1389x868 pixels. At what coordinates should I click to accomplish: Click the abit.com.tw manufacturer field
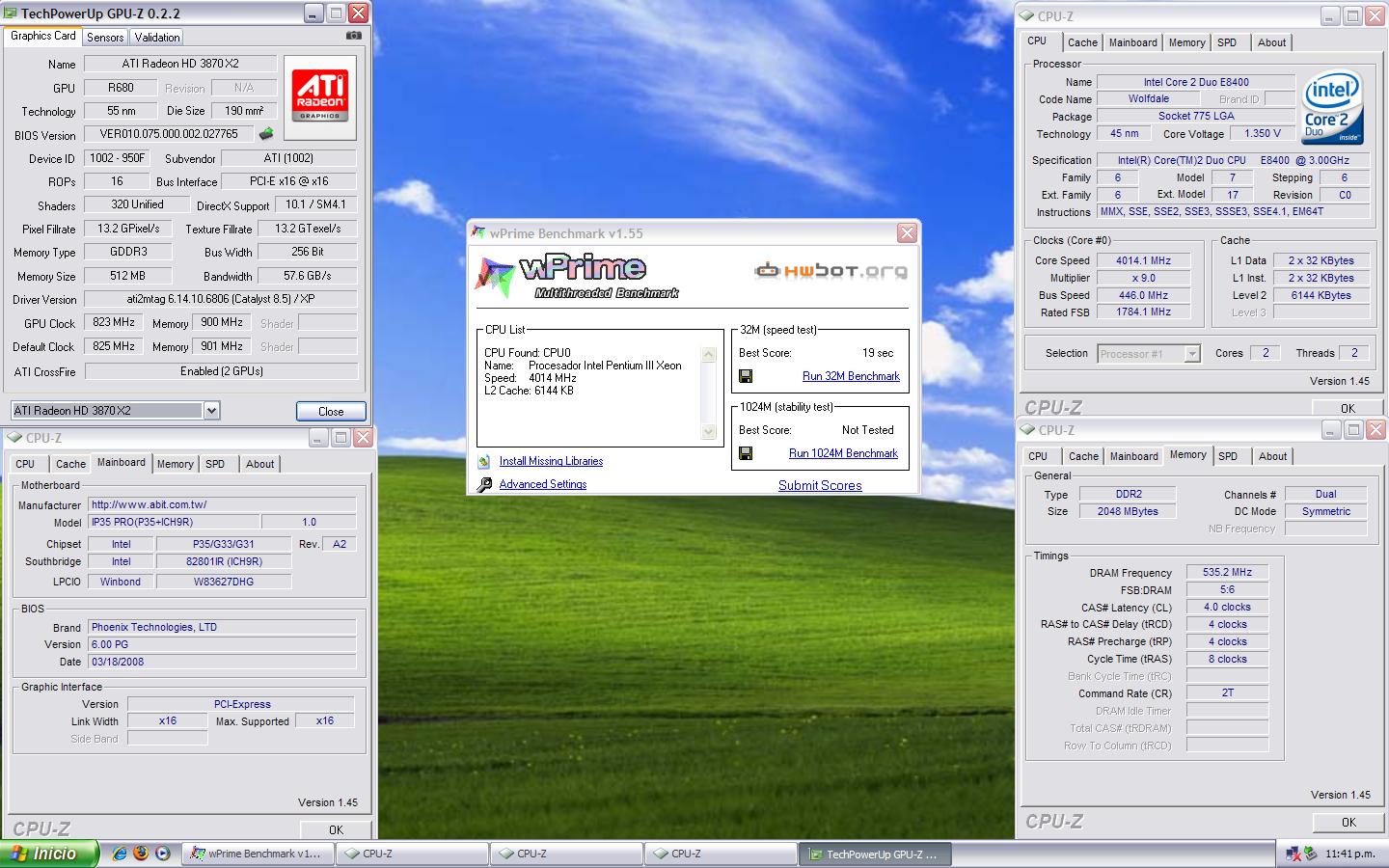point(222,504)
